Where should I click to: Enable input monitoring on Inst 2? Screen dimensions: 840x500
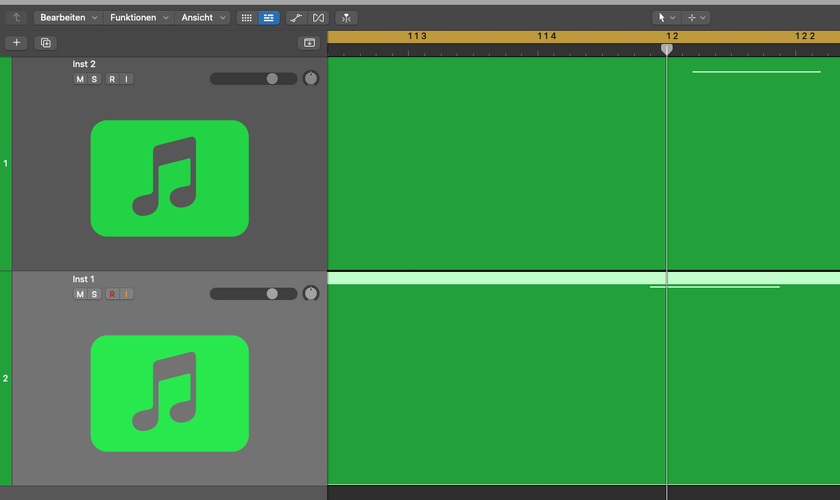point(126,79)
